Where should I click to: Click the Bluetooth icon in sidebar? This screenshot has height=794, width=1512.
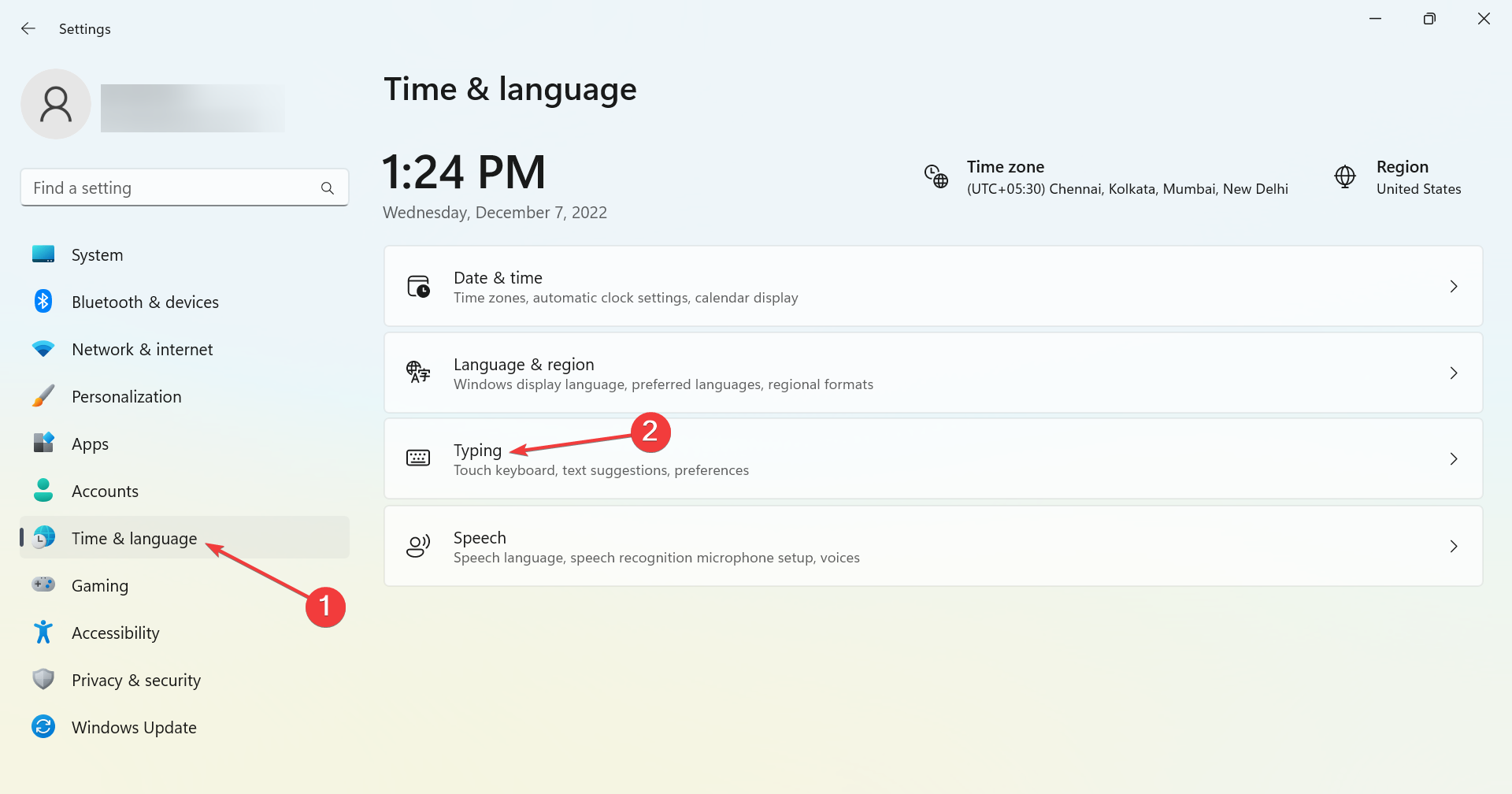pyautogui.click(x=43, y=301)
